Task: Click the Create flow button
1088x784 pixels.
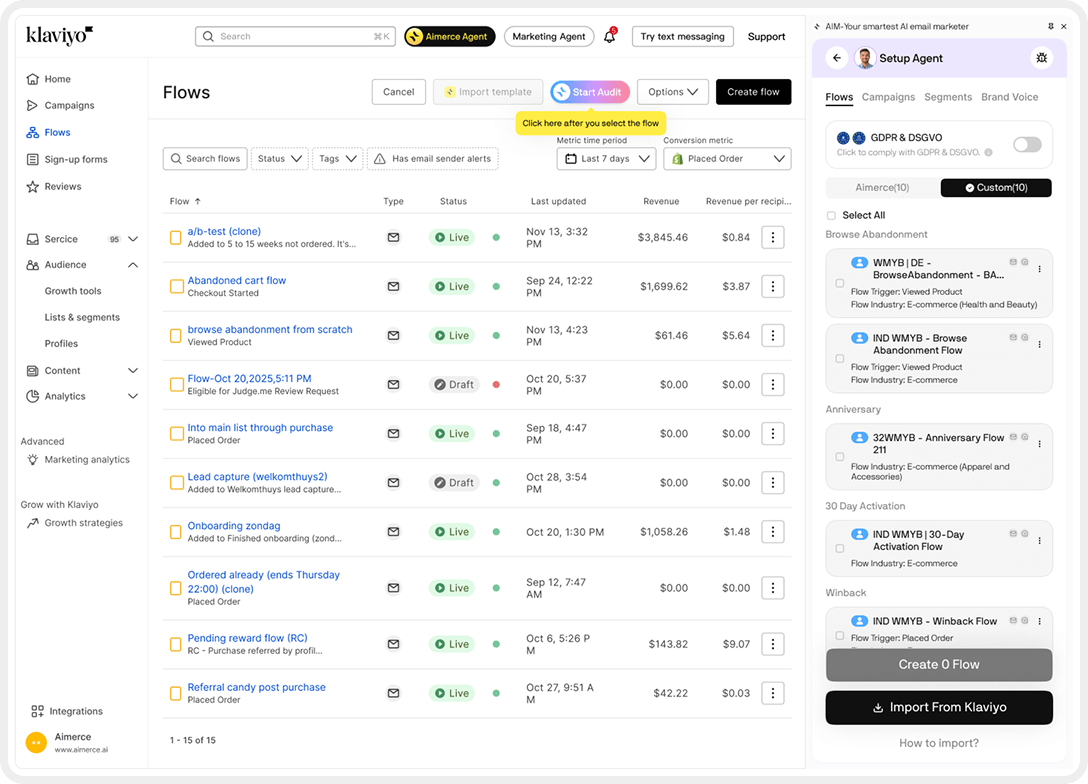Action: (x=753, y=92)
